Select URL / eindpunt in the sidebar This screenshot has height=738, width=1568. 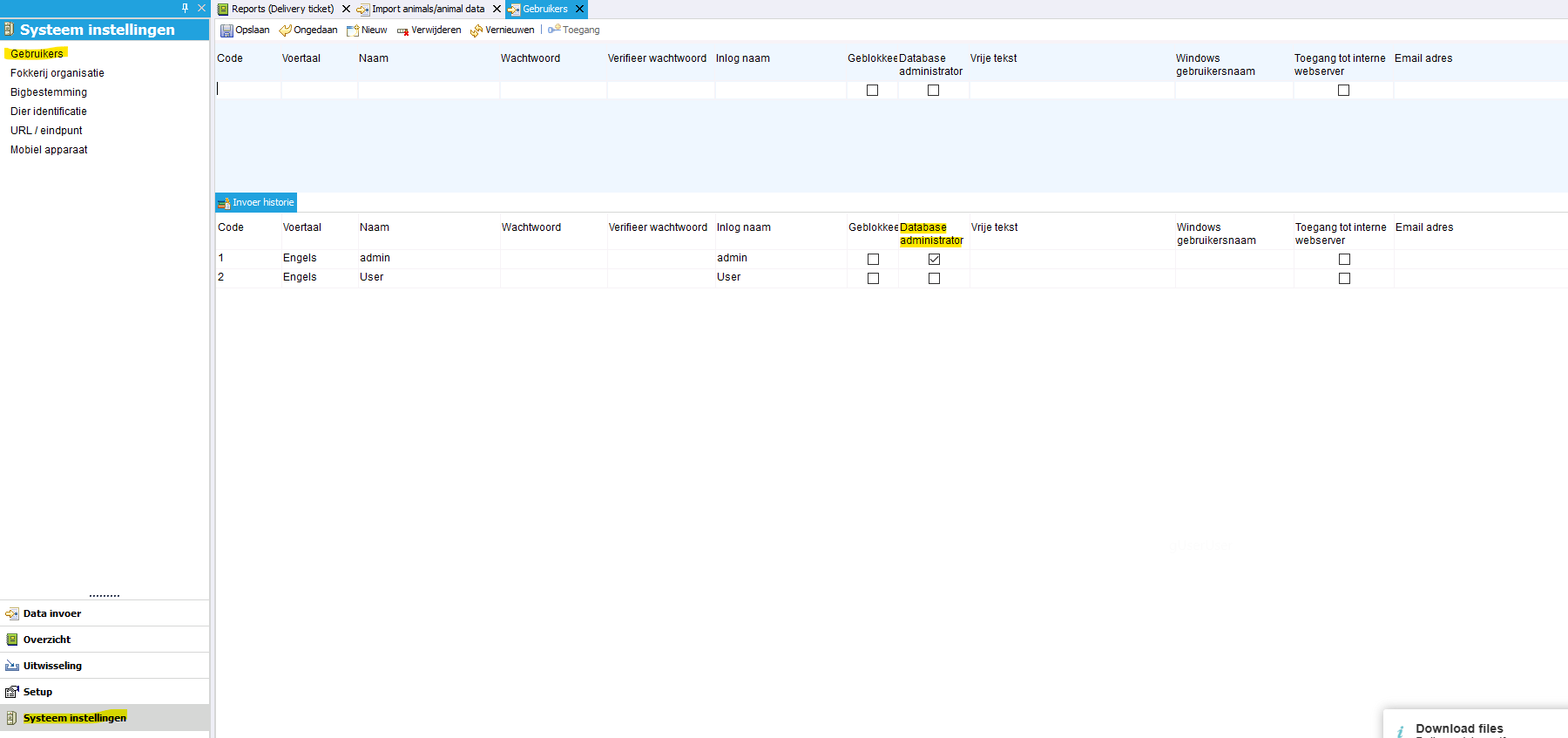click(x=46, y=131)
